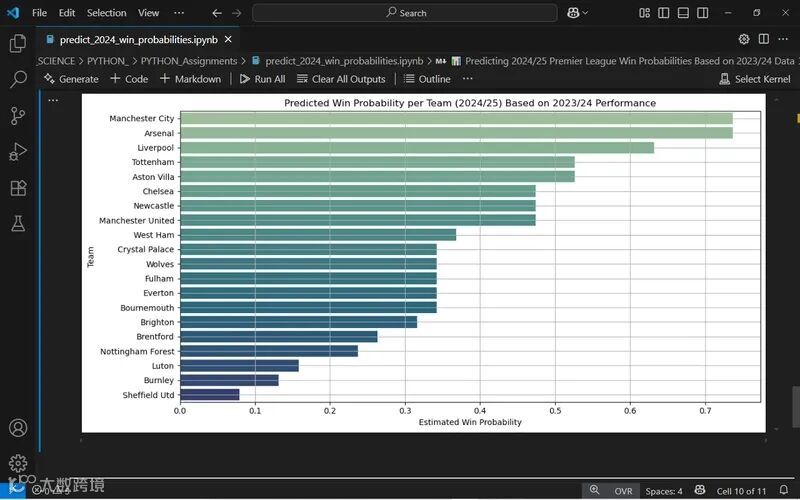Click the vertical scrollbar thumb on right
The width and height of the screenshot is (800, 500).
coord(795,407)
